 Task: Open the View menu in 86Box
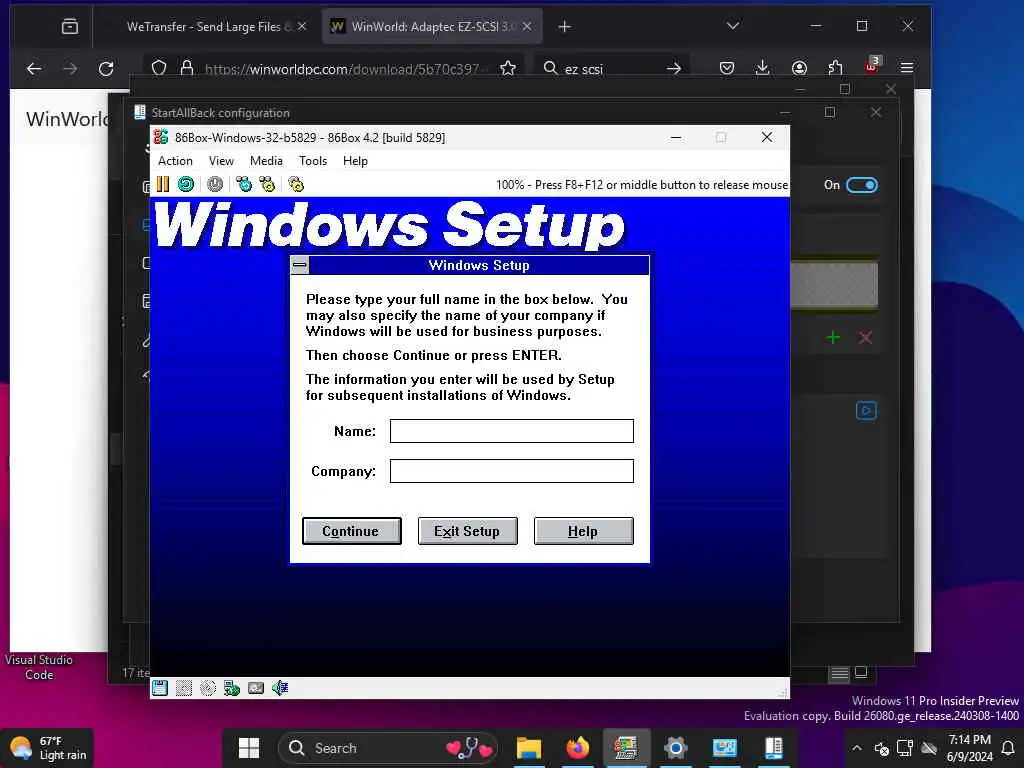(x=221, y=161)
